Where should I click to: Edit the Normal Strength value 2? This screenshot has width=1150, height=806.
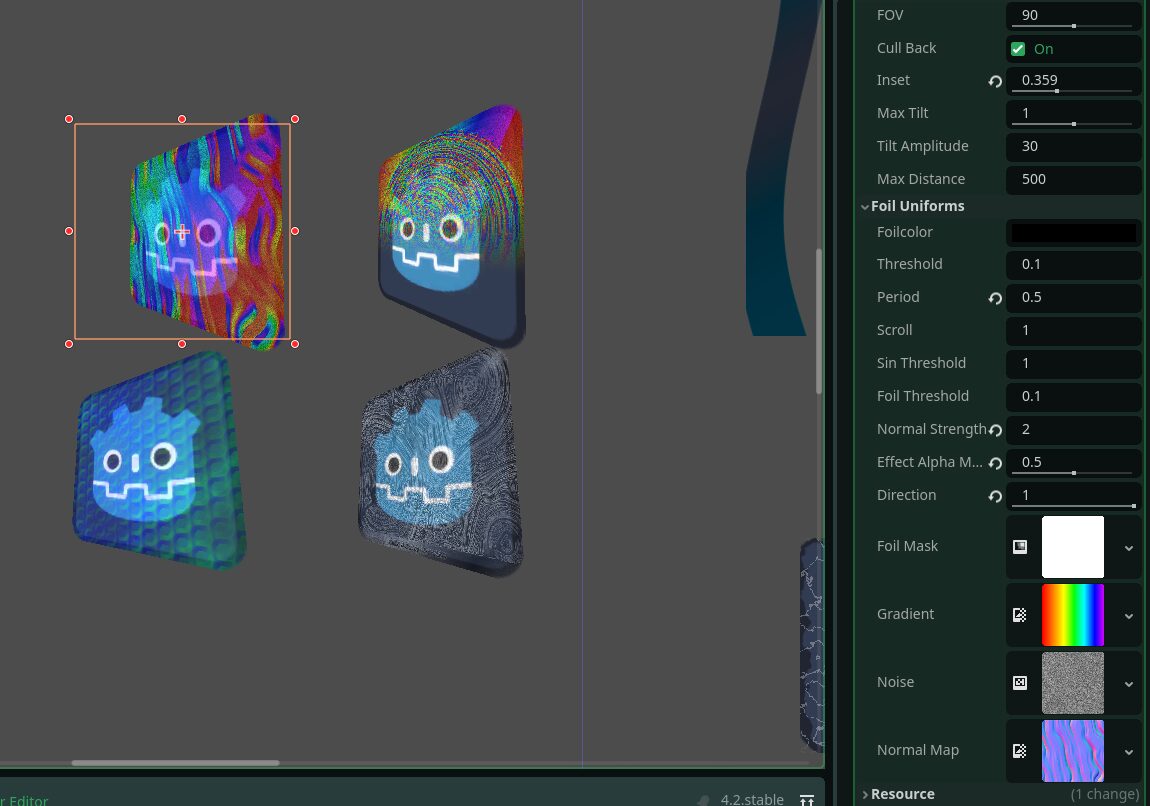(1074, 429)
